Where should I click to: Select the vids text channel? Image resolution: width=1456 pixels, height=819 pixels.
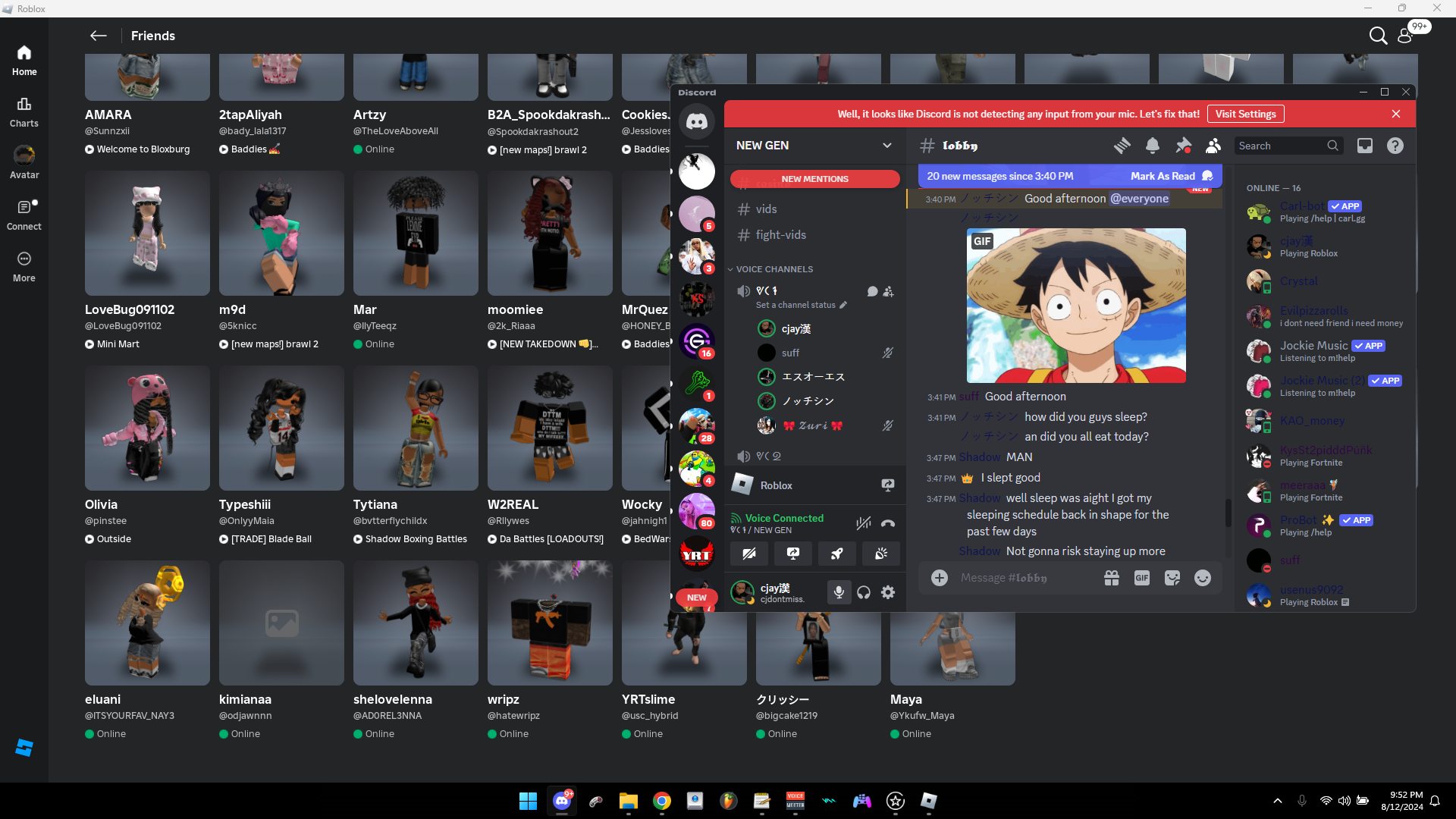pyautogui.click(x=766, y=209)
